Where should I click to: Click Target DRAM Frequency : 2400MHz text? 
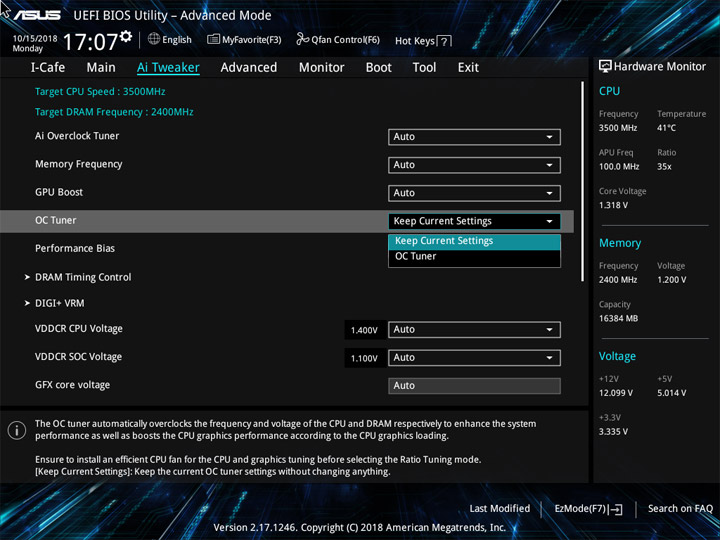tap(114, 112)
